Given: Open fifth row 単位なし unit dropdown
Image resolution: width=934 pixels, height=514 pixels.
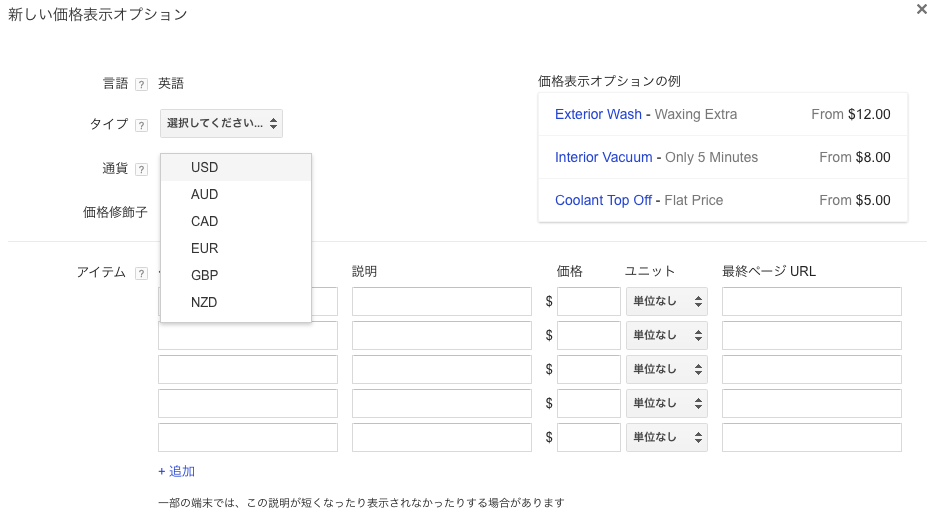Looking at the screenshot, I should pyautogui.click(x=667, y=437).
